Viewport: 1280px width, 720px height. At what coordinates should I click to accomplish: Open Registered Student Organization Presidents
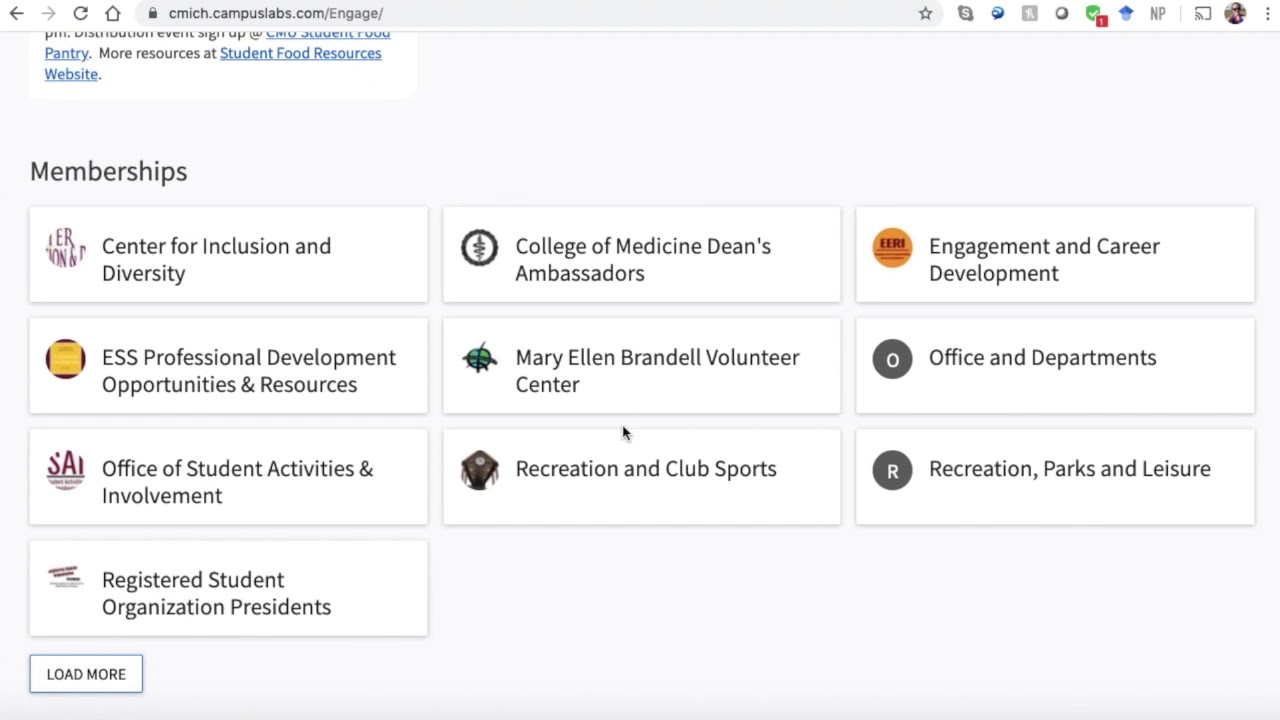click(228, 588)
